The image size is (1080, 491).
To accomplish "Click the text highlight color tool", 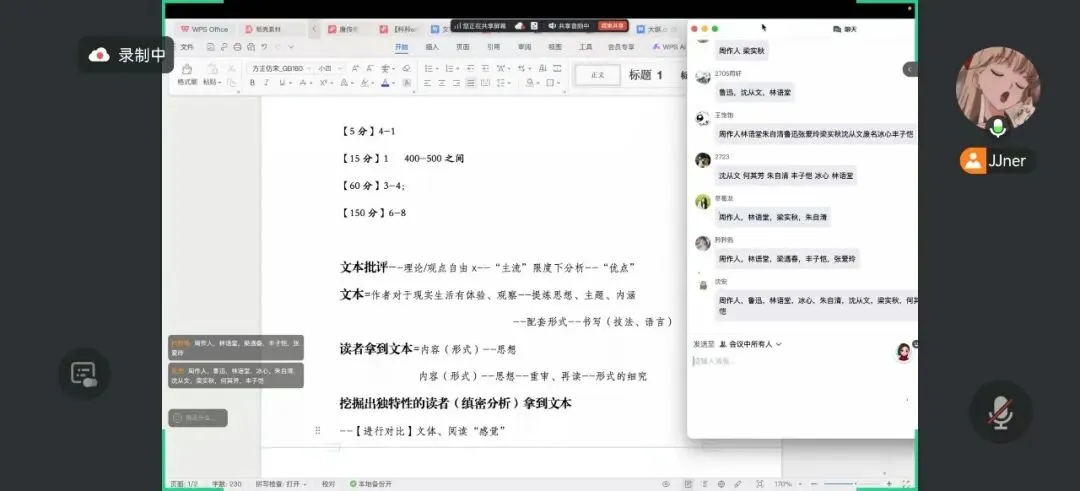I will point(364,83).
